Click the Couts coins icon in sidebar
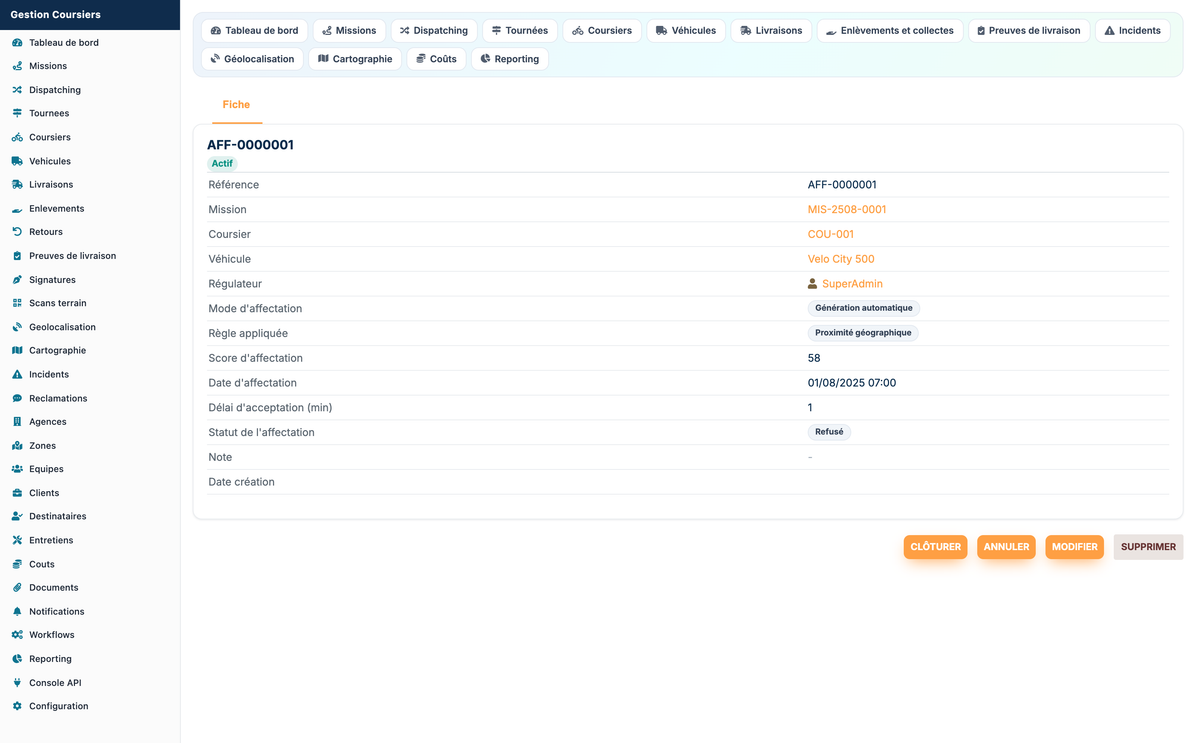Screen dimensions: 1200x743 17,564
